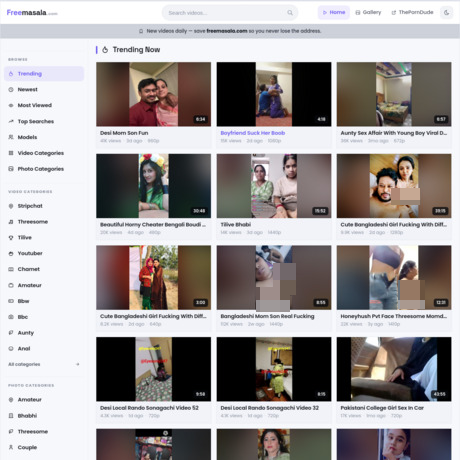The height and width of the screenshot is (460, 460).
Task: Click the Video Categories grid icon
Action: point(11,153)
